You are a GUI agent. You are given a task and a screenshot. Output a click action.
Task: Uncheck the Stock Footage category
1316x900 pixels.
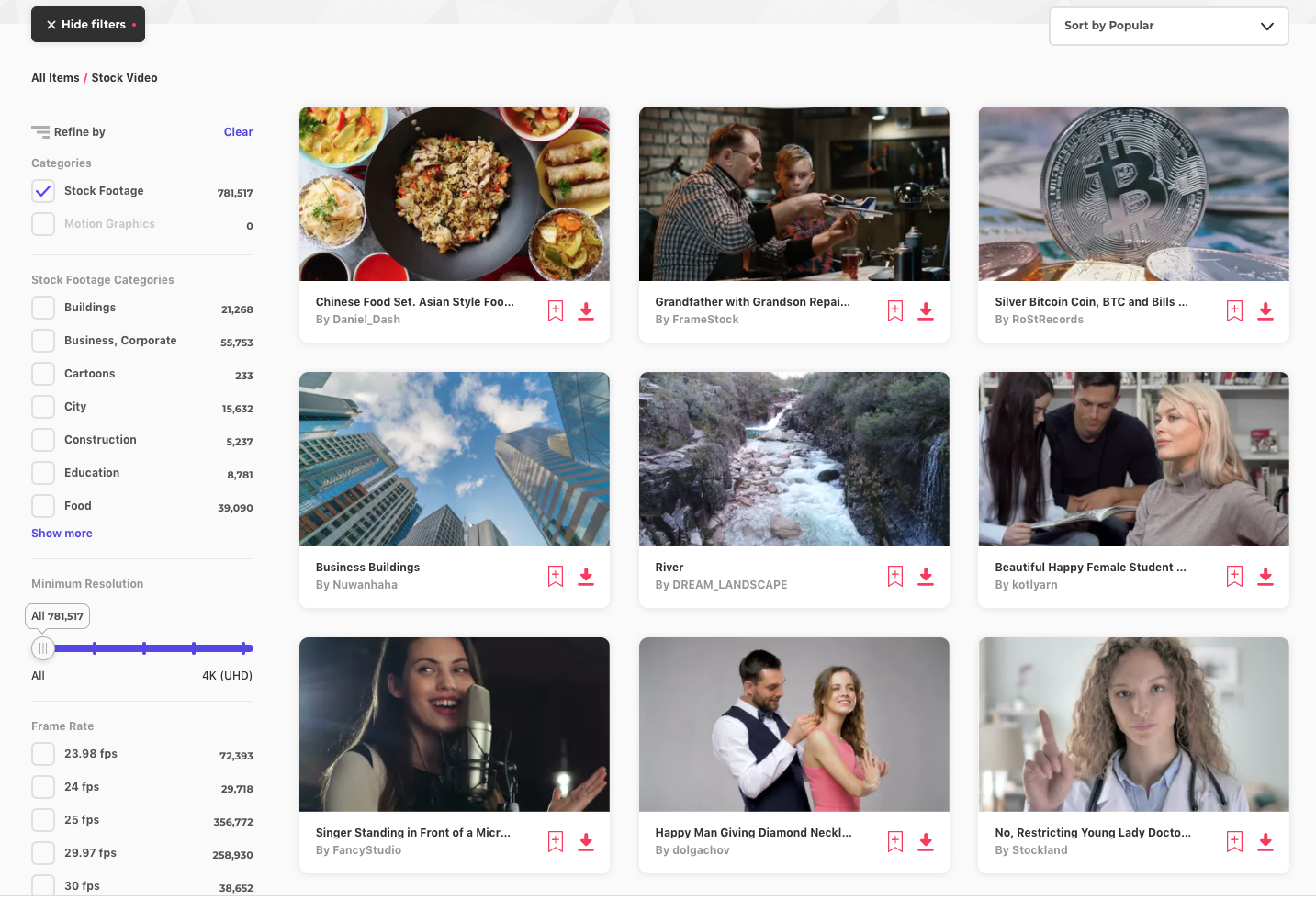[43, 191]
